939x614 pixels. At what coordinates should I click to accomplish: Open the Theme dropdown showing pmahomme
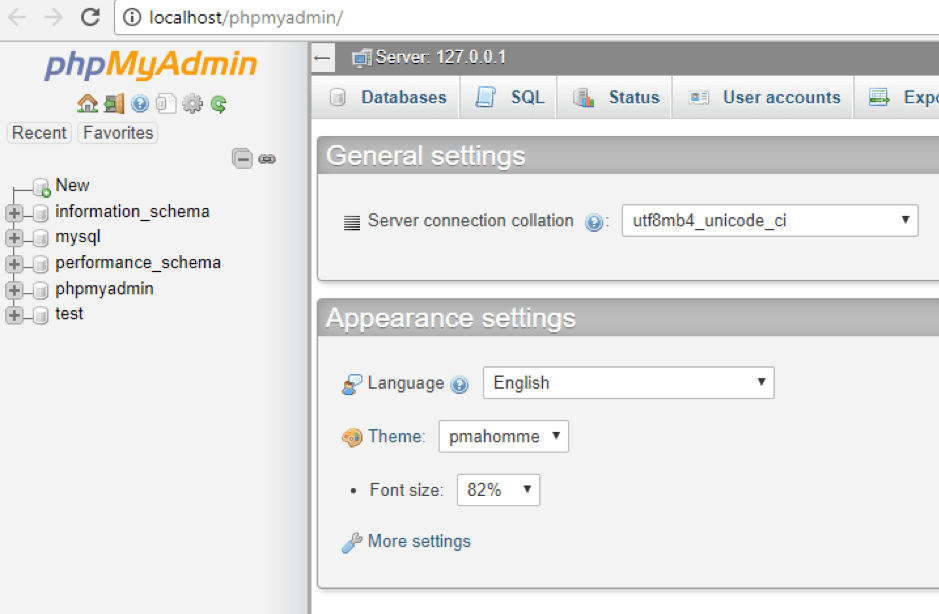pyautogui.click(x=503, y=436)
